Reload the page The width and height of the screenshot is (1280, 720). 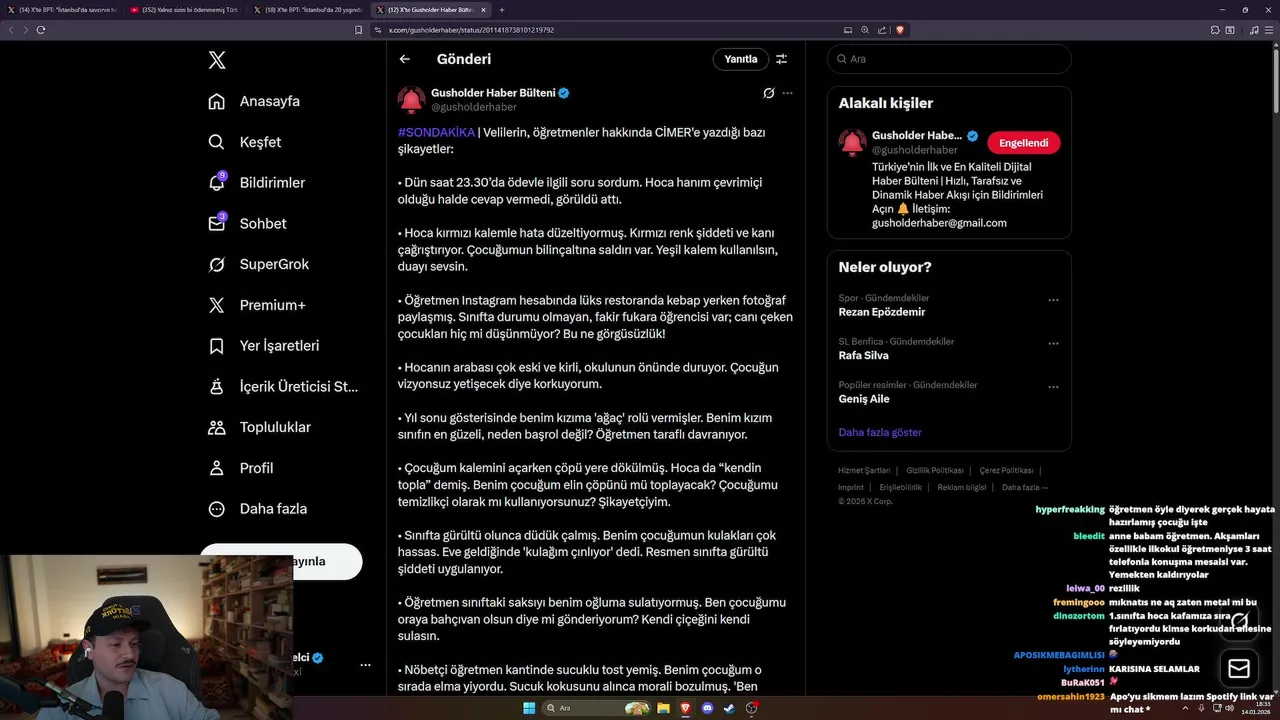pyautogui.click(x=41, y=30)
